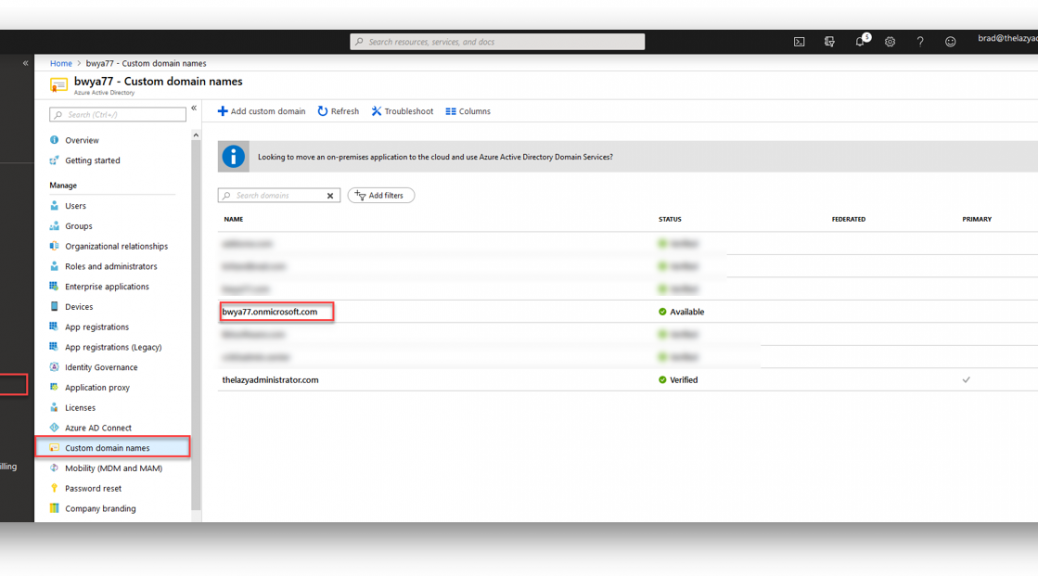Open the Custom domain names menu item
Image resolution: width=1038 pixels, height=576 pixels.
[x=113, y=448]
